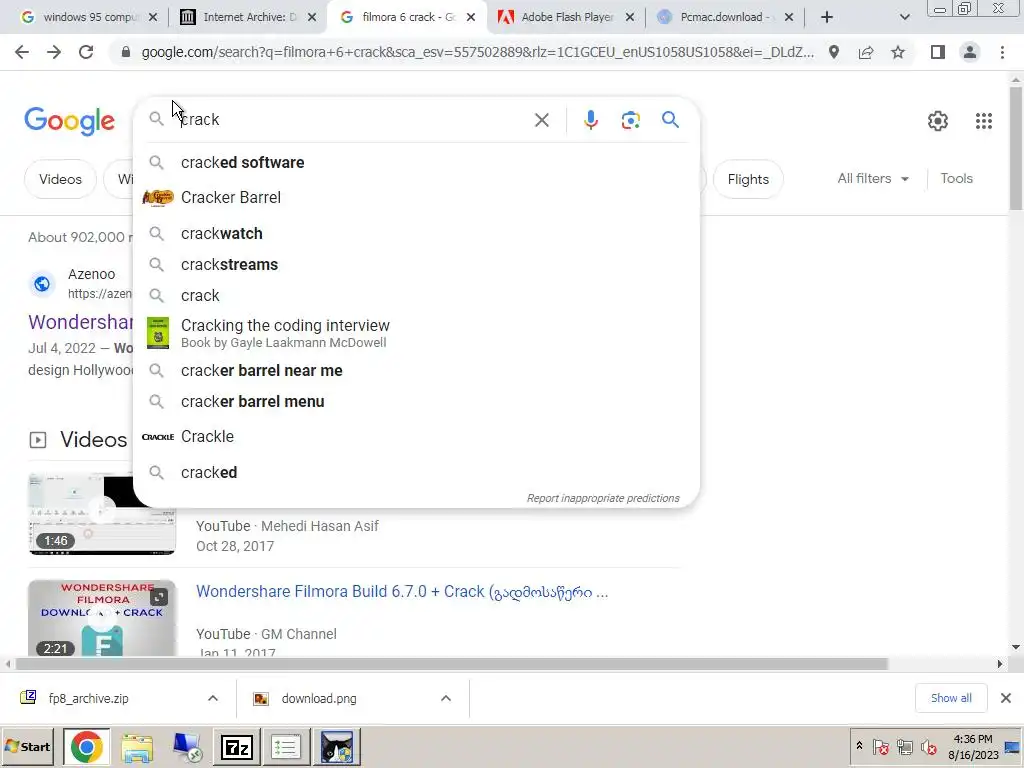Open the location permission icon in address bar
Viewport: 1024px width, 768px height.
[x=834, y=52]
